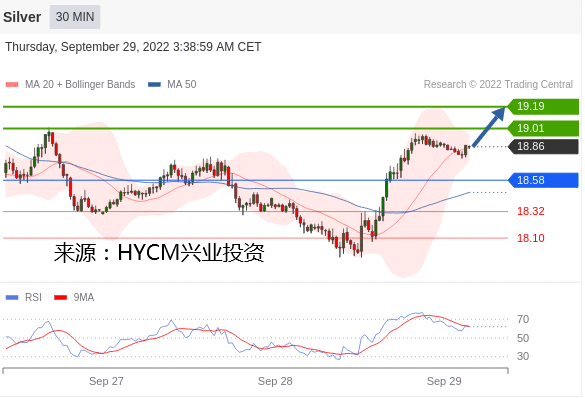Click the 18.10 support level label

(531, 238)
